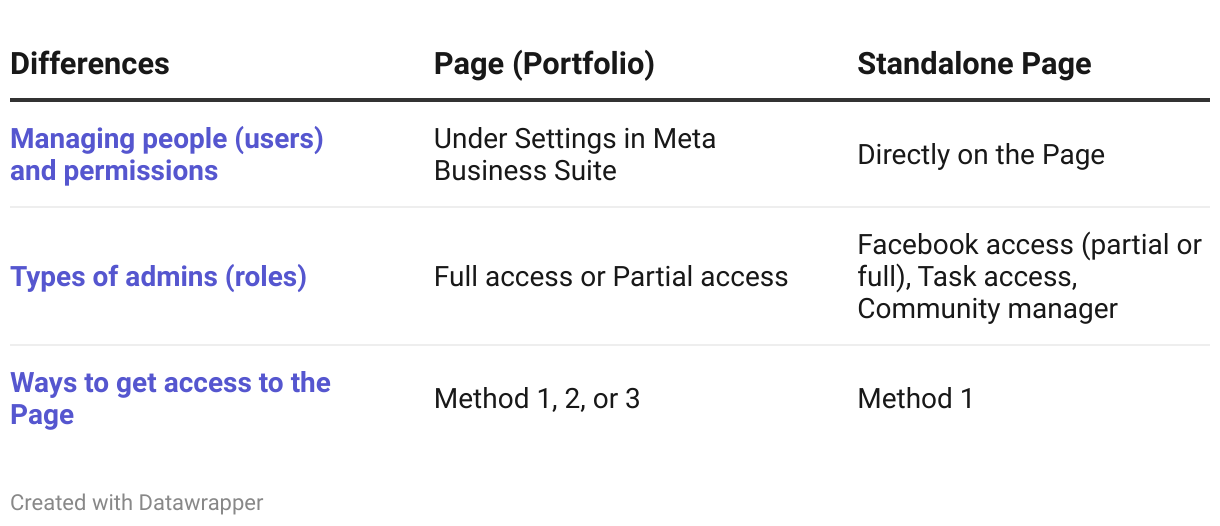Image resolution: width=1220 pixels, height=526 pixels.
Task: Click the 'Under Settings in Meta Business Suite' cell
Action: [575, 155]
